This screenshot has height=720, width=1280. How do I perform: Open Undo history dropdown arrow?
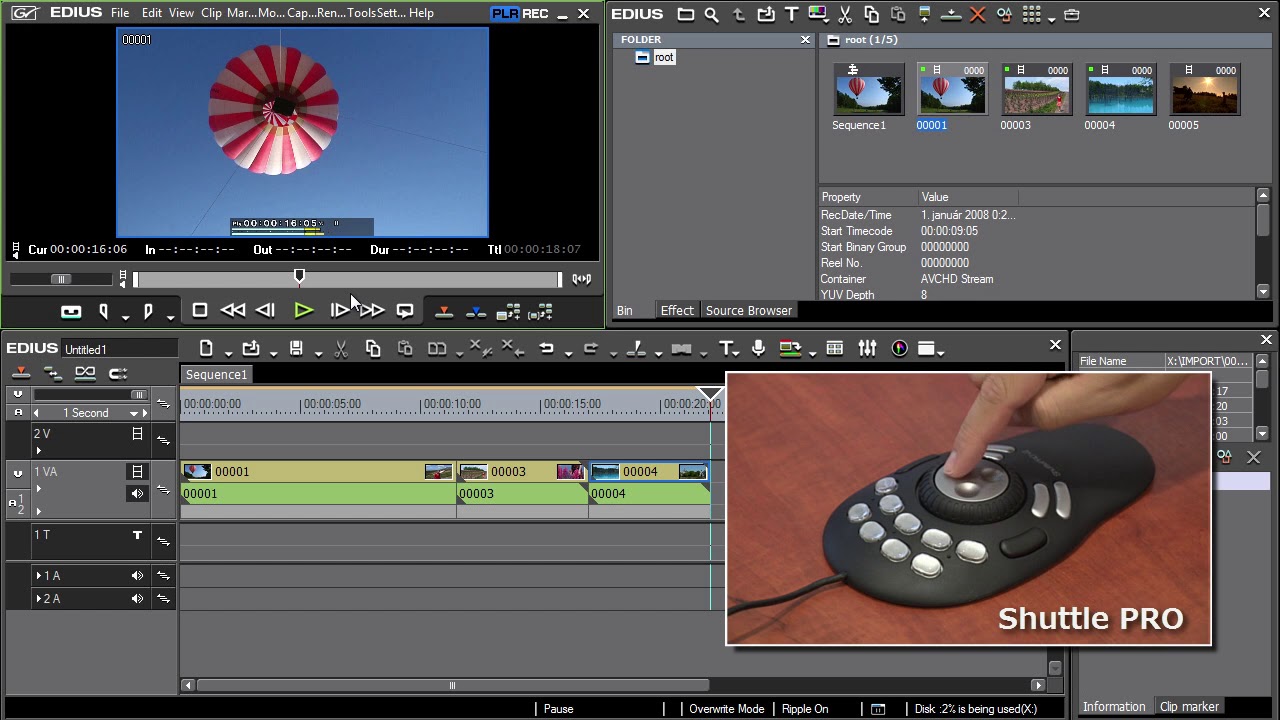pyautogui.click(x=568, y=352)
